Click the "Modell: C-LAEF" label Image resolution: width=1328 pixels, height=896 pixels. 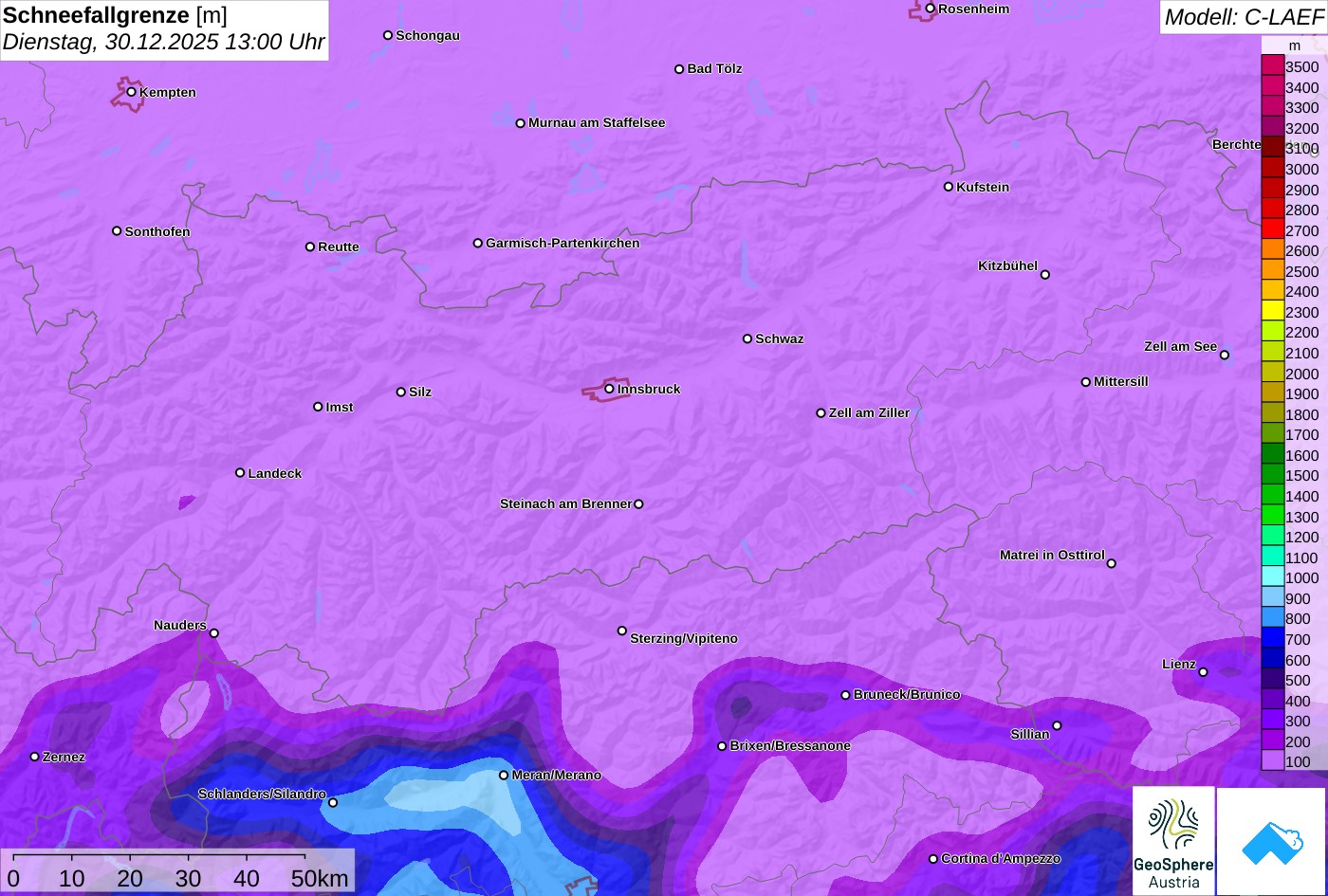(x=1243, y=16)
